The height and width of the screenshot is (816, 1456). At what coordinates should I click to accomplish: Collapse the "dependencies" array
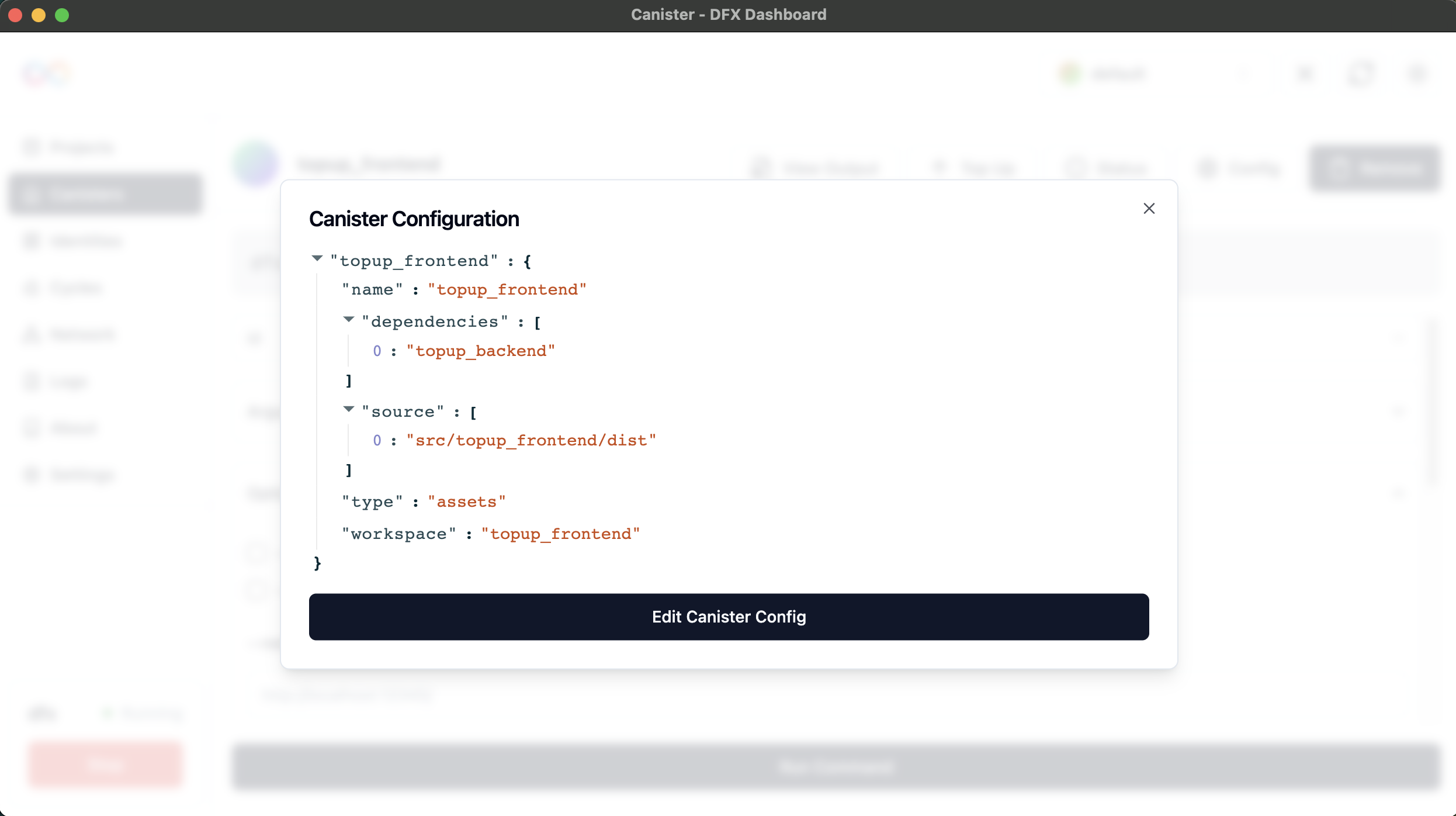tap(349, 320)
